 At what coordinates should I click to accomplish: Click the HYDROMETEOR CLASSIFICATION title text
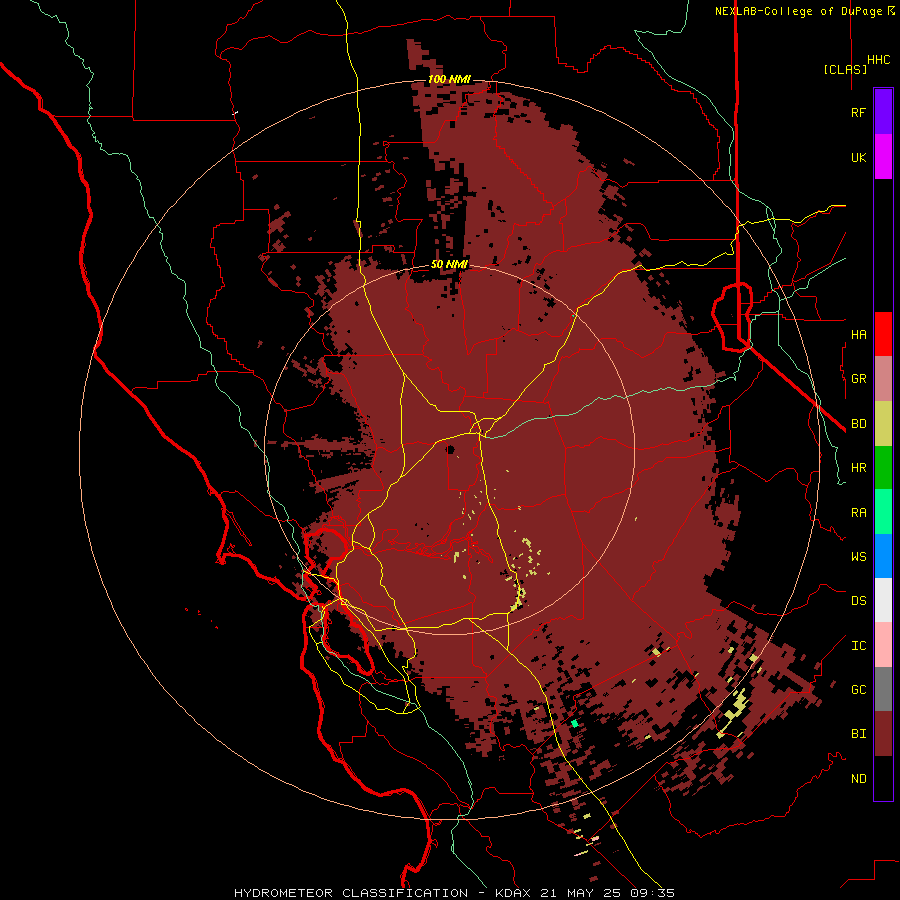[351, 893]
